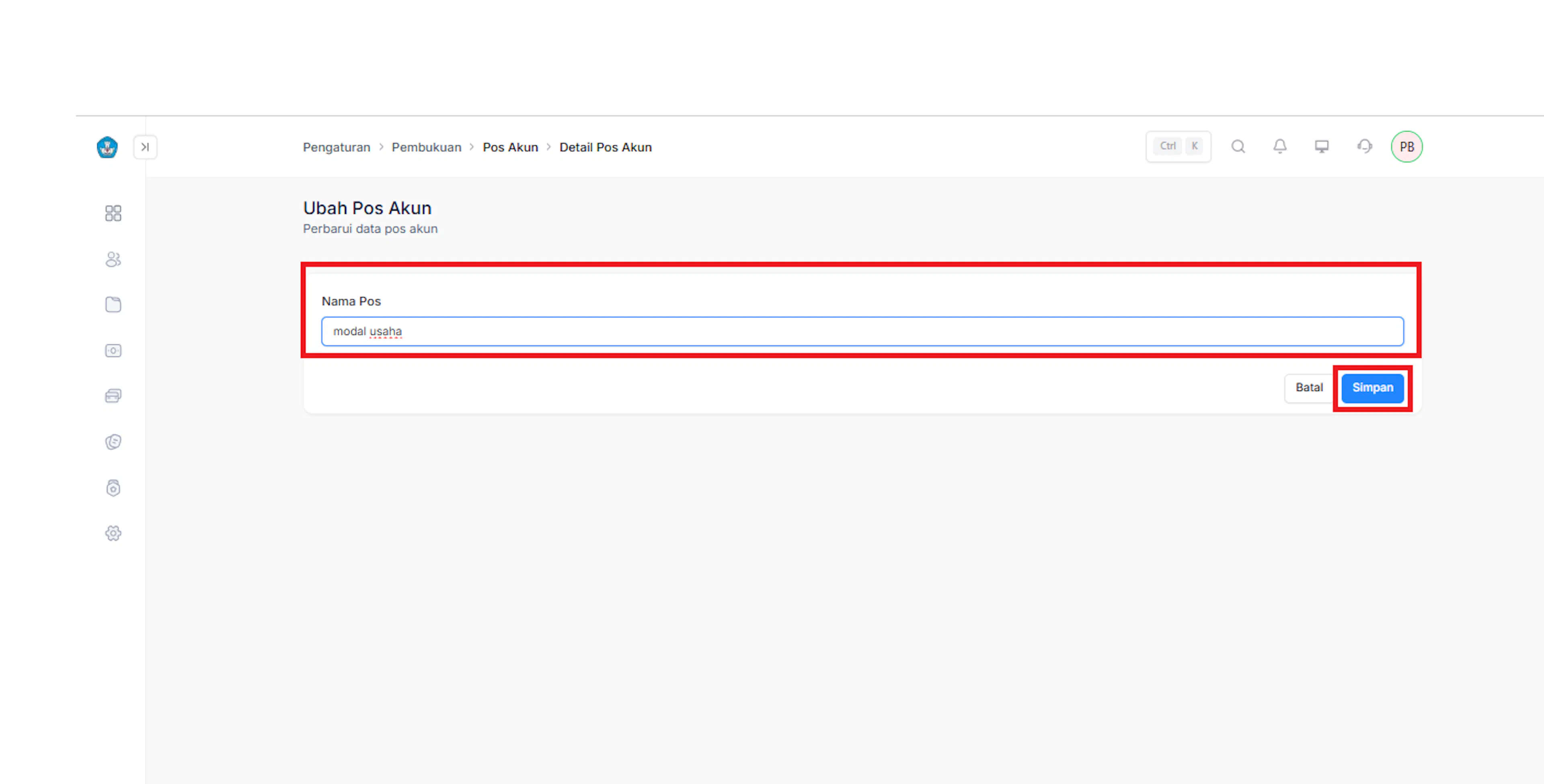Open the folder icon in the sidebar
The width and height of the screenshot is (1544, 784).
[x=113, y=305]
